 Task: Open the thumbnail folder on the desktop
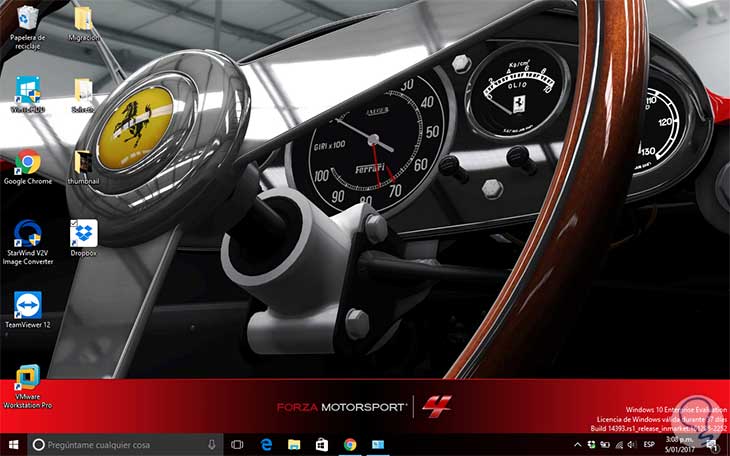point(83,167)
